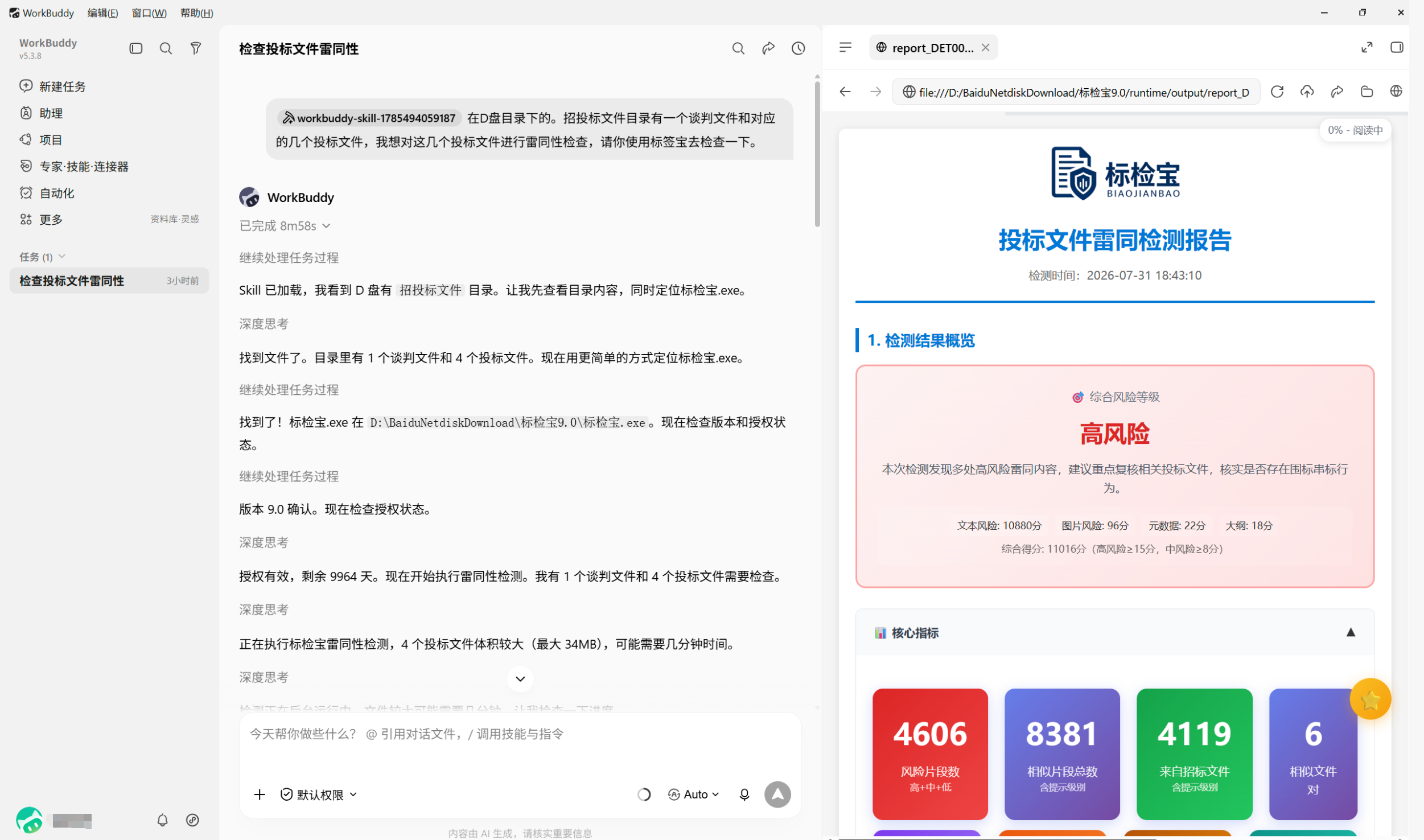The image size is (1424, 840).
Task: Click the compass icon beside the bell
Action: click(x=192, y=820)
